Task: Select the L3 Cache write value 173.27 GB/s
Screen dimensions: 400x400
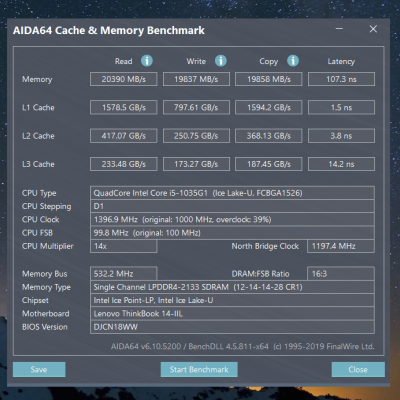Action: coord(196,164)
